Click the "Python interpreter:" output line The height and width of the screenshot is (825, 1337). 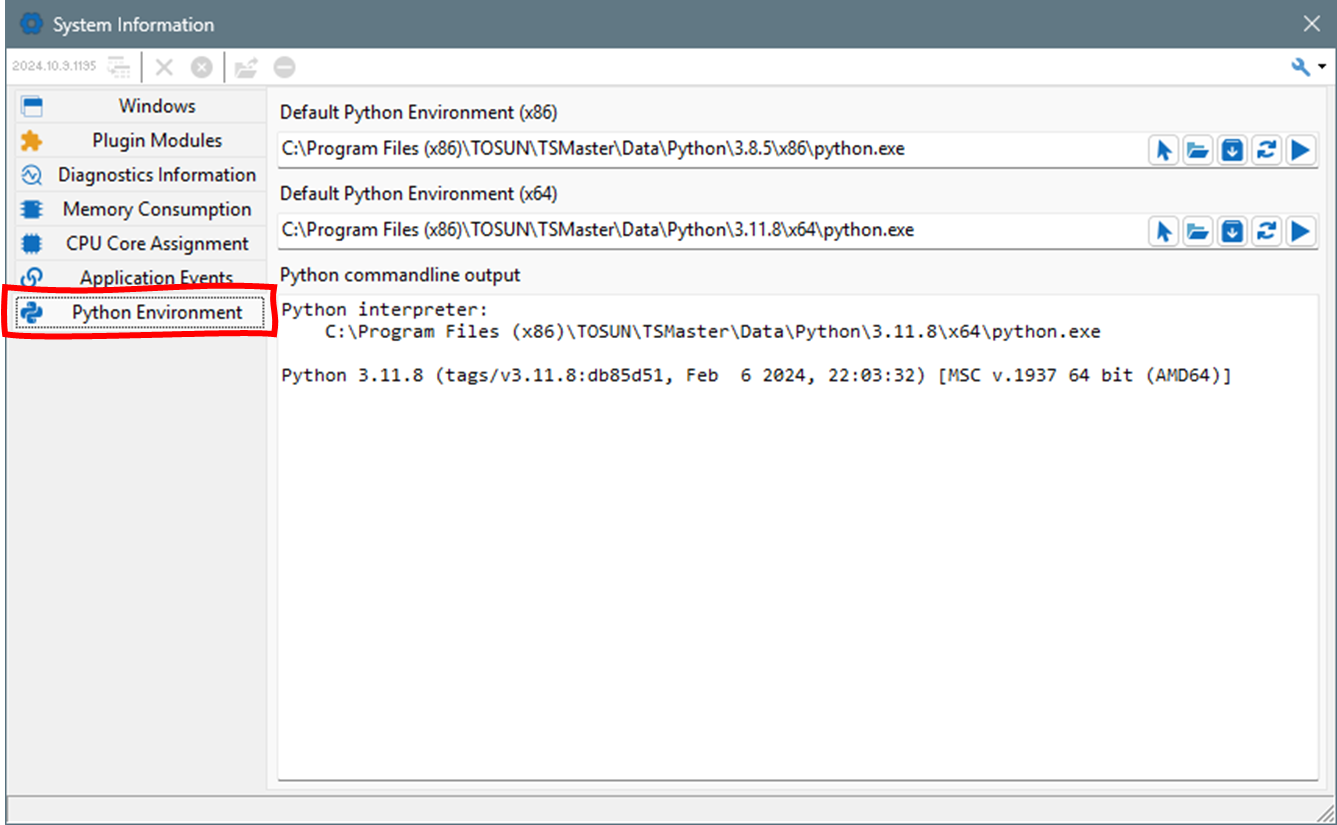click(x=385, y=309)
